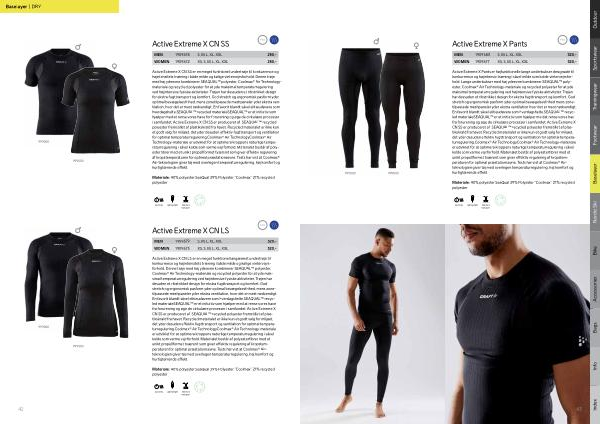
Task: Click the green recycled symbol under the Pants description
Action: click(x=500, y=200)
